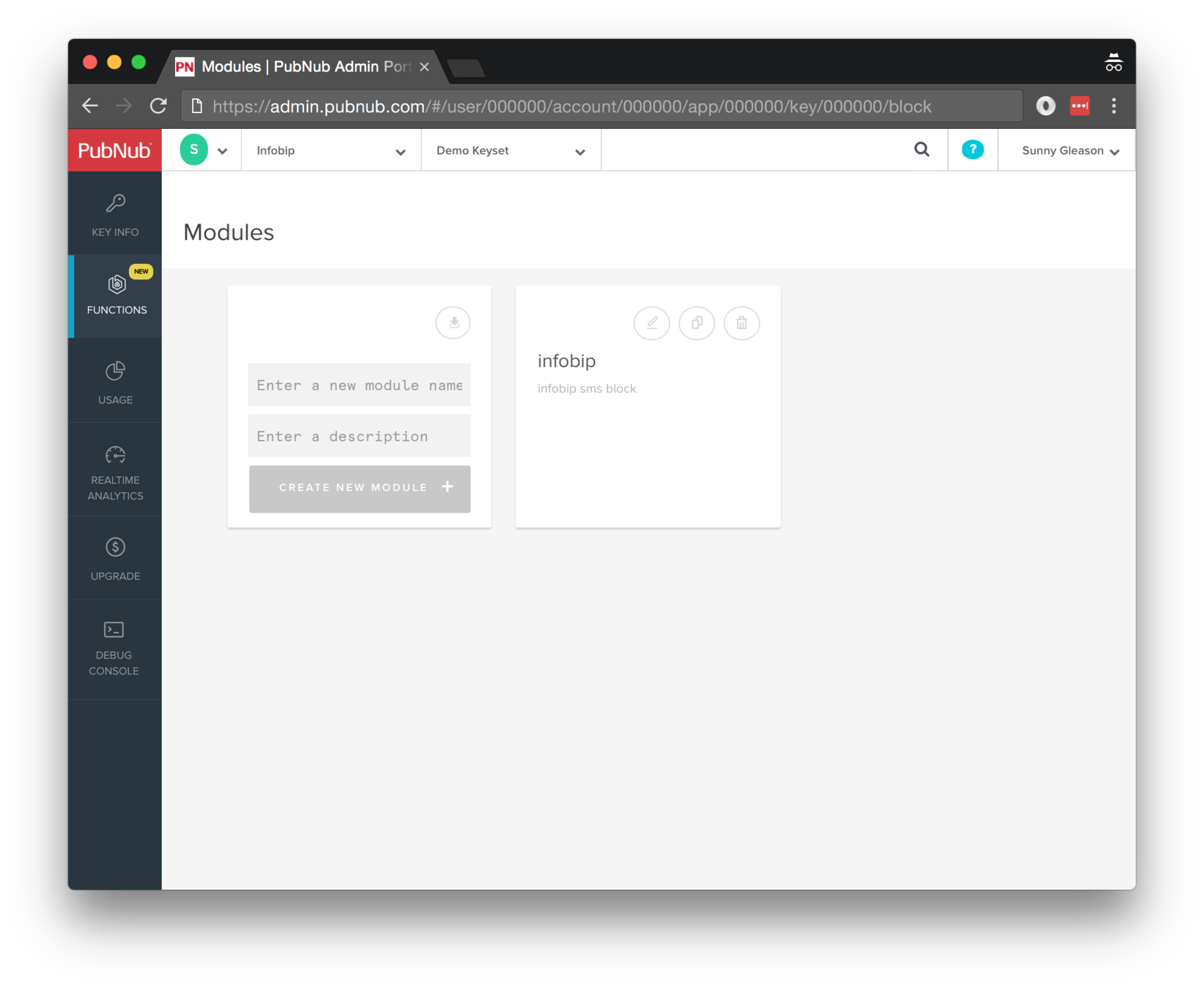
Task: Go to Key Info in sidebar
Action: pos(115,215)
